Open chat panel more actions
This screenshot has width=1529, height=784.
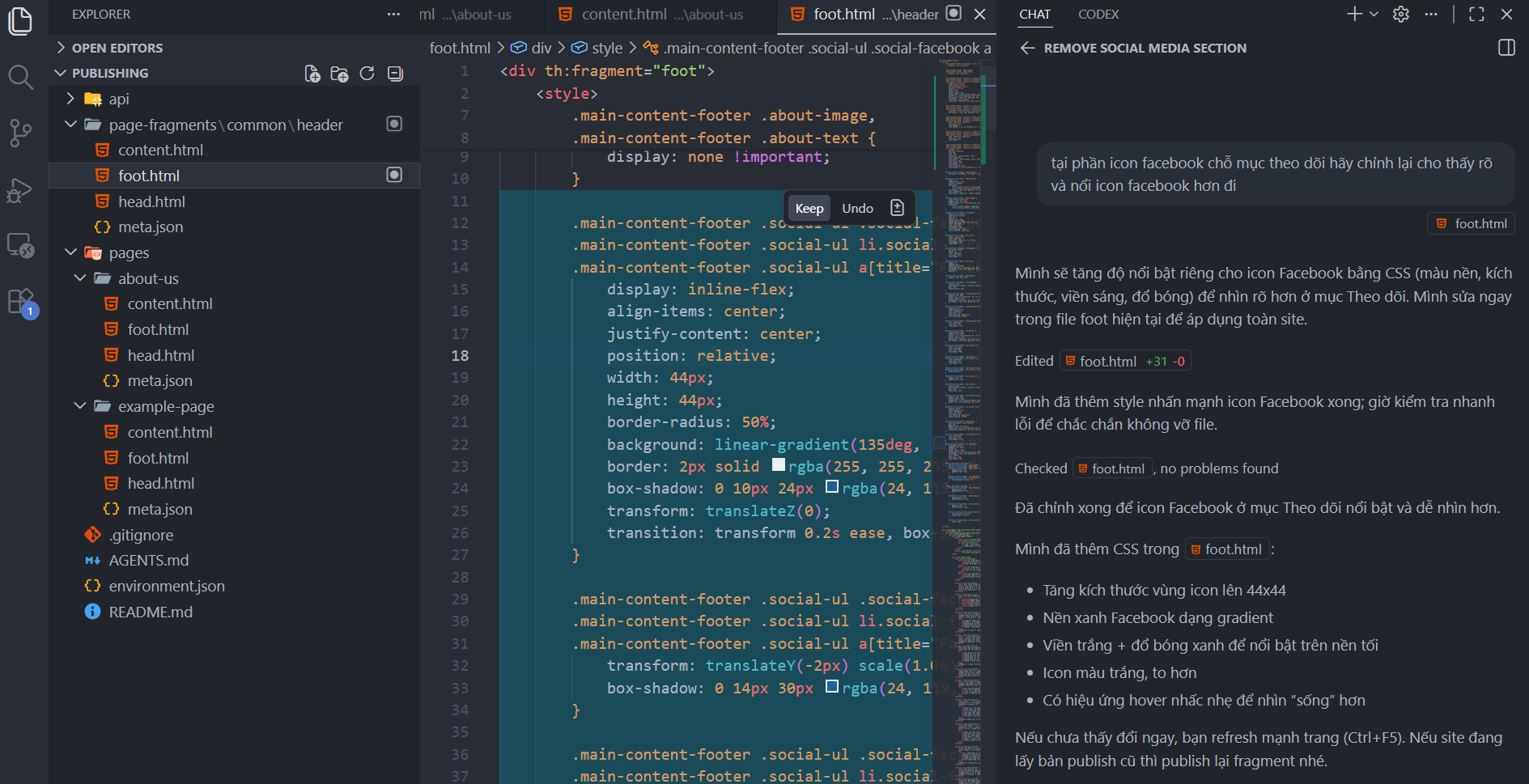pos(1431,14)
